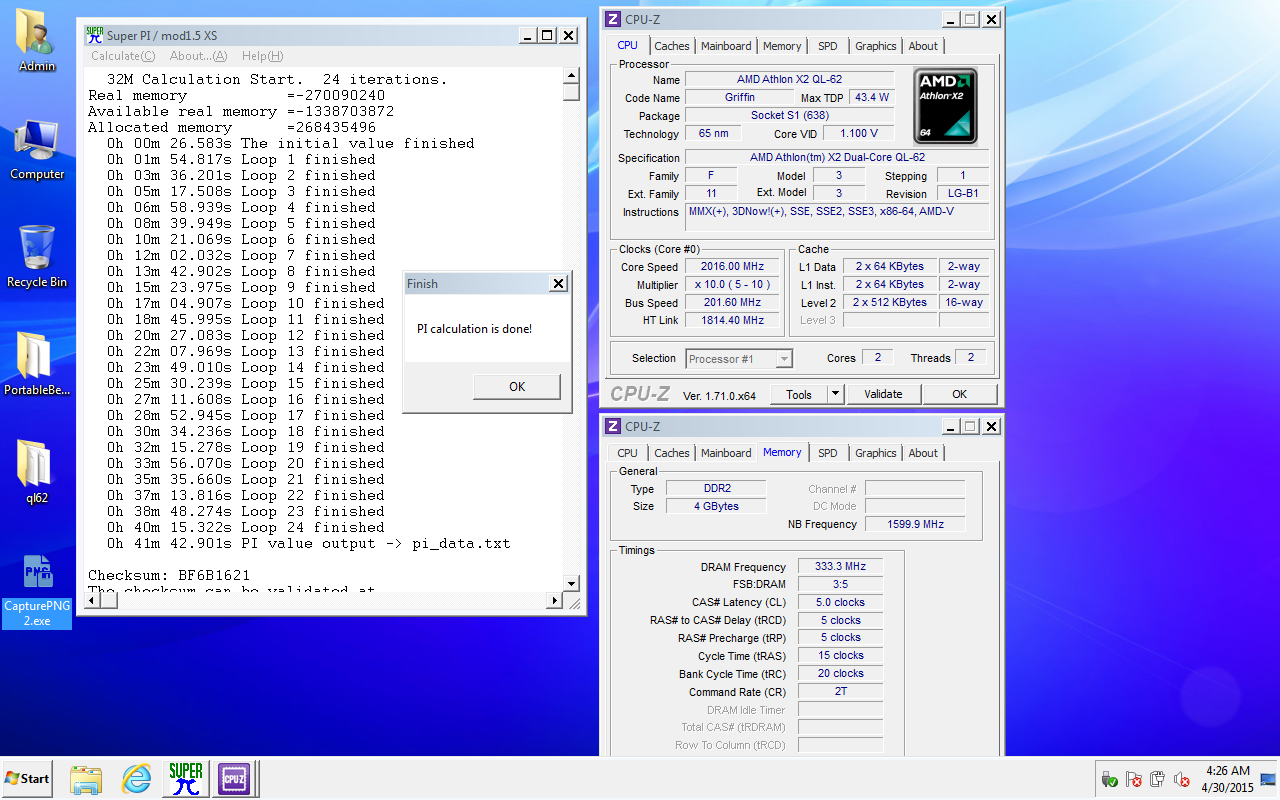This screenshot has height=800, width=1280.
Task: Click the Core Speed value 2016.00 MHz
Action: pyautogui.click(x=733, y=267)
